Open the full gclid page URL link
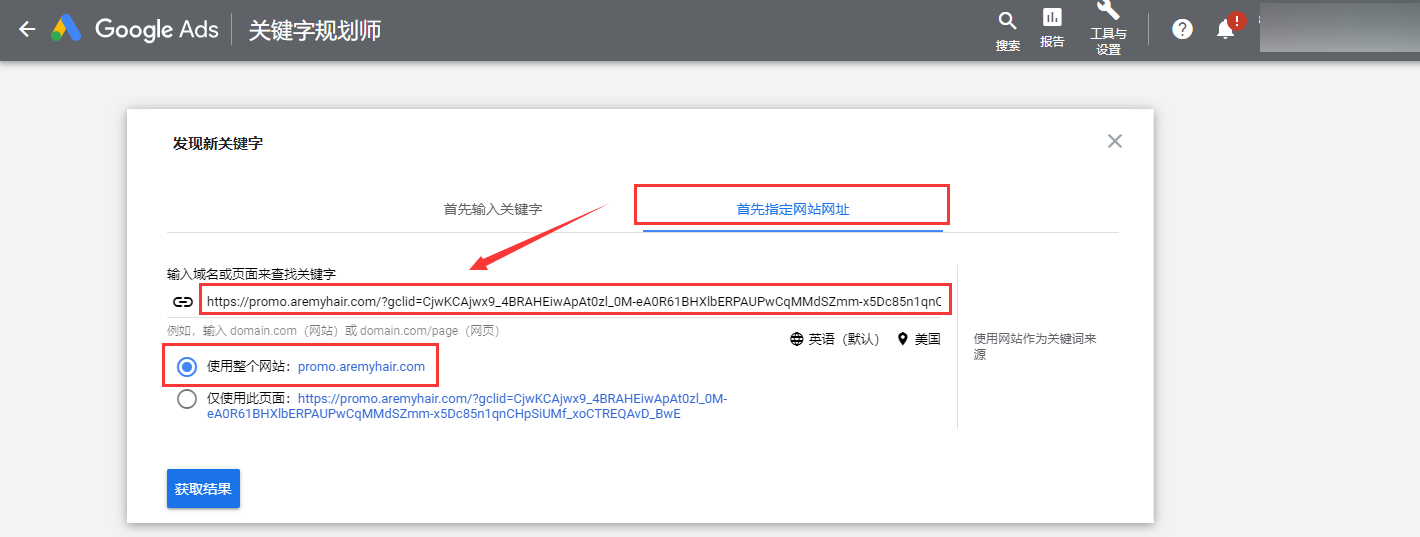The height and width of the screenshot is (537, 1420). point(467,406)
